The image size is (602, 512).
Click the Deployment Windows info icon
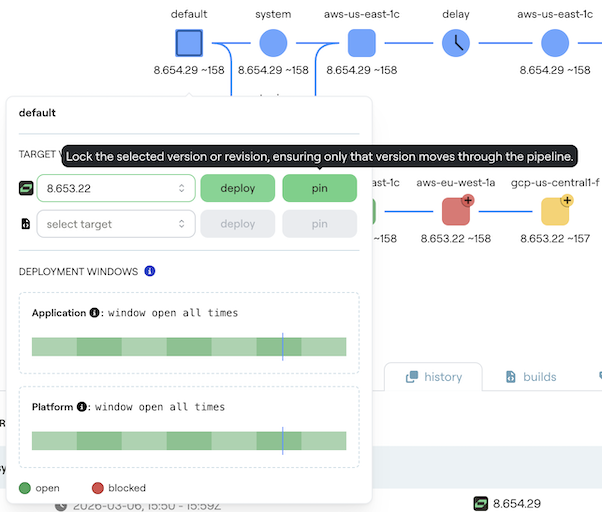pyautogui.click(x=150, y=271)
